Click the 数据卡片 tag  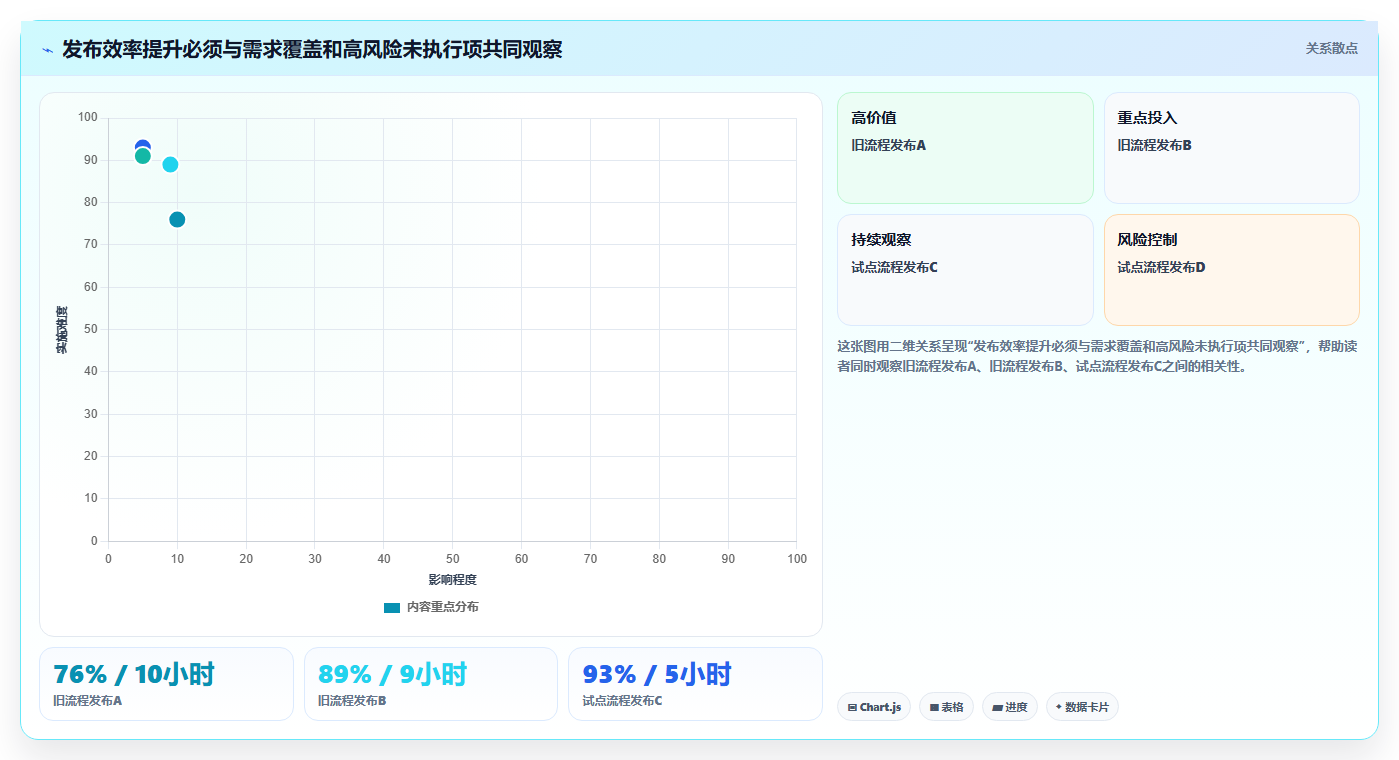1082,707
